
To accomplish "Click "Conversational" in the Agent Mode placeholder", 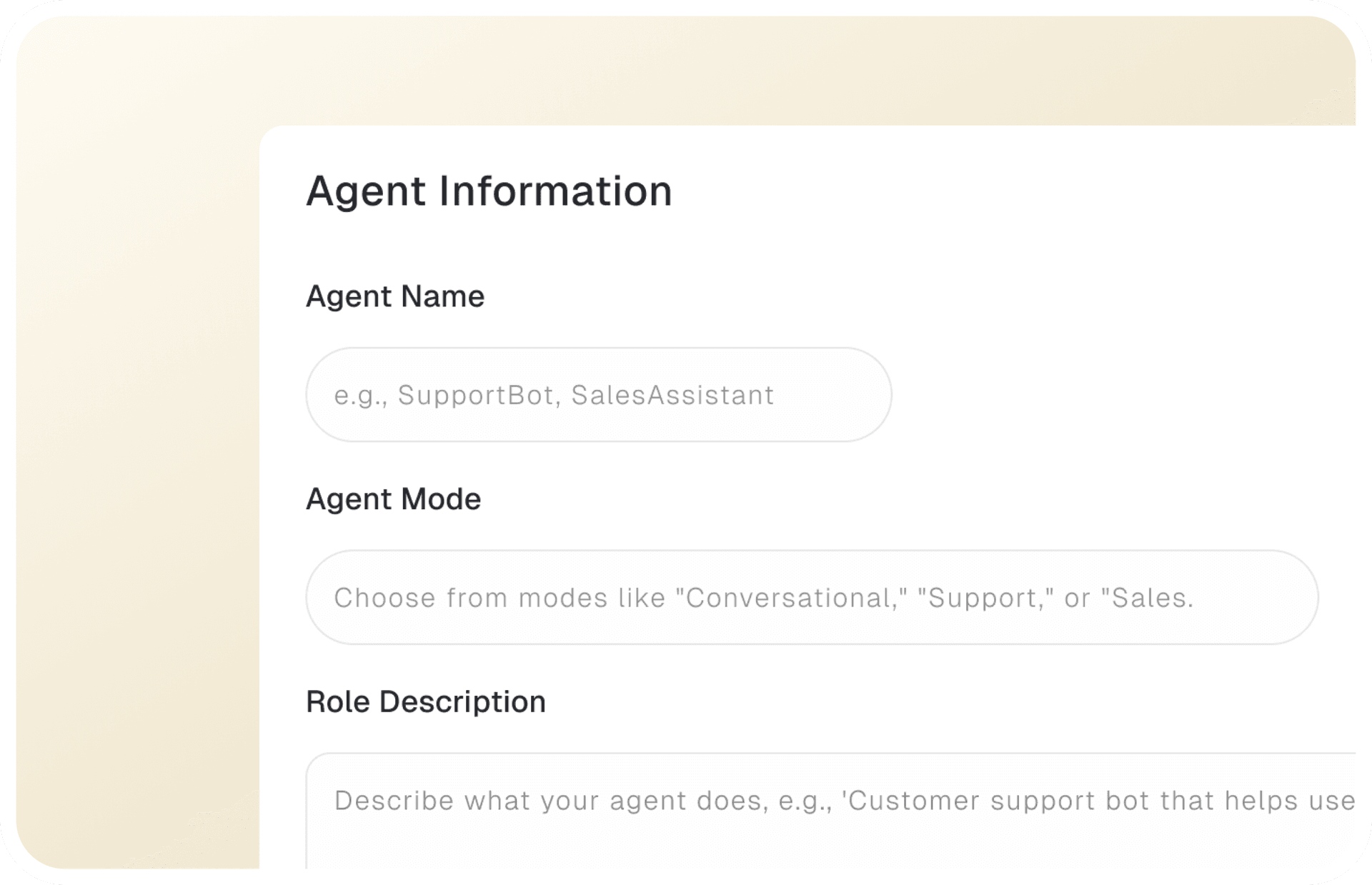I will [790, 599].
